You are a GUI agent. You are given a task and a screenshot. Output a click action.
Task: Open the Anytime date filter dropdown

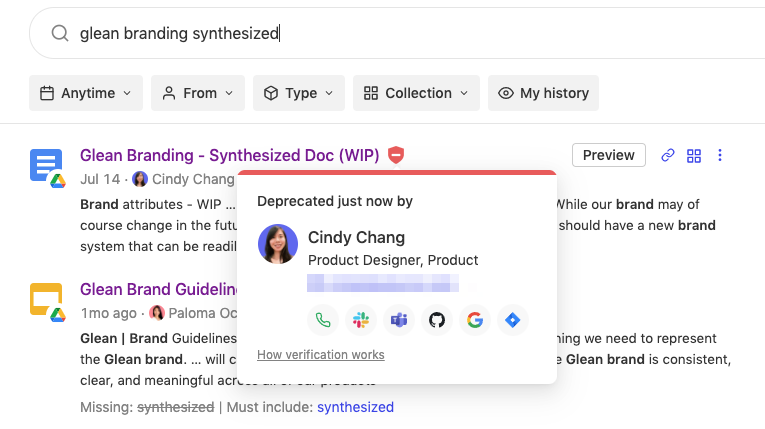click(x=86, y=93)
